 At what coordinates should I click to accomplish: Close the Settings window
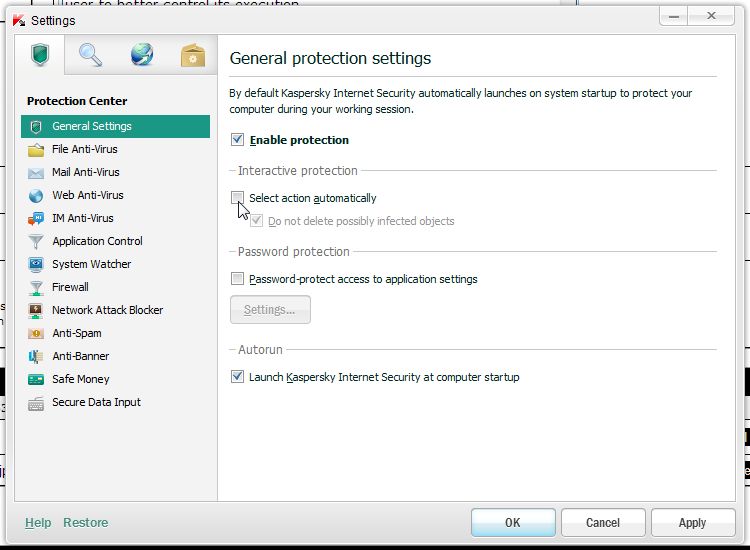(x=711, y=16)
